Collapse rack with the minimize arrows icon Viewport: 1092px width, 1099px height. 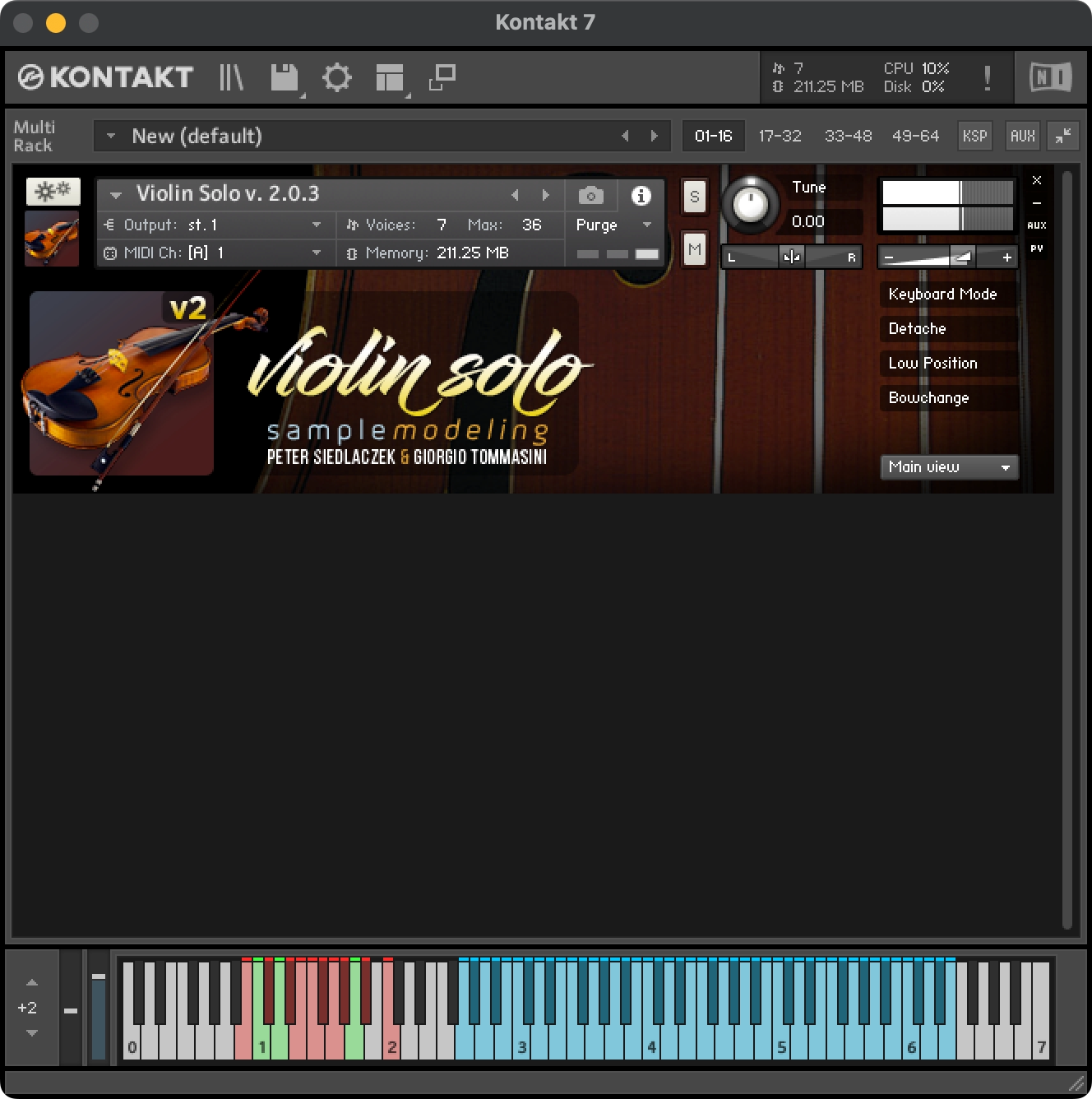click(x=1063, y=136)
